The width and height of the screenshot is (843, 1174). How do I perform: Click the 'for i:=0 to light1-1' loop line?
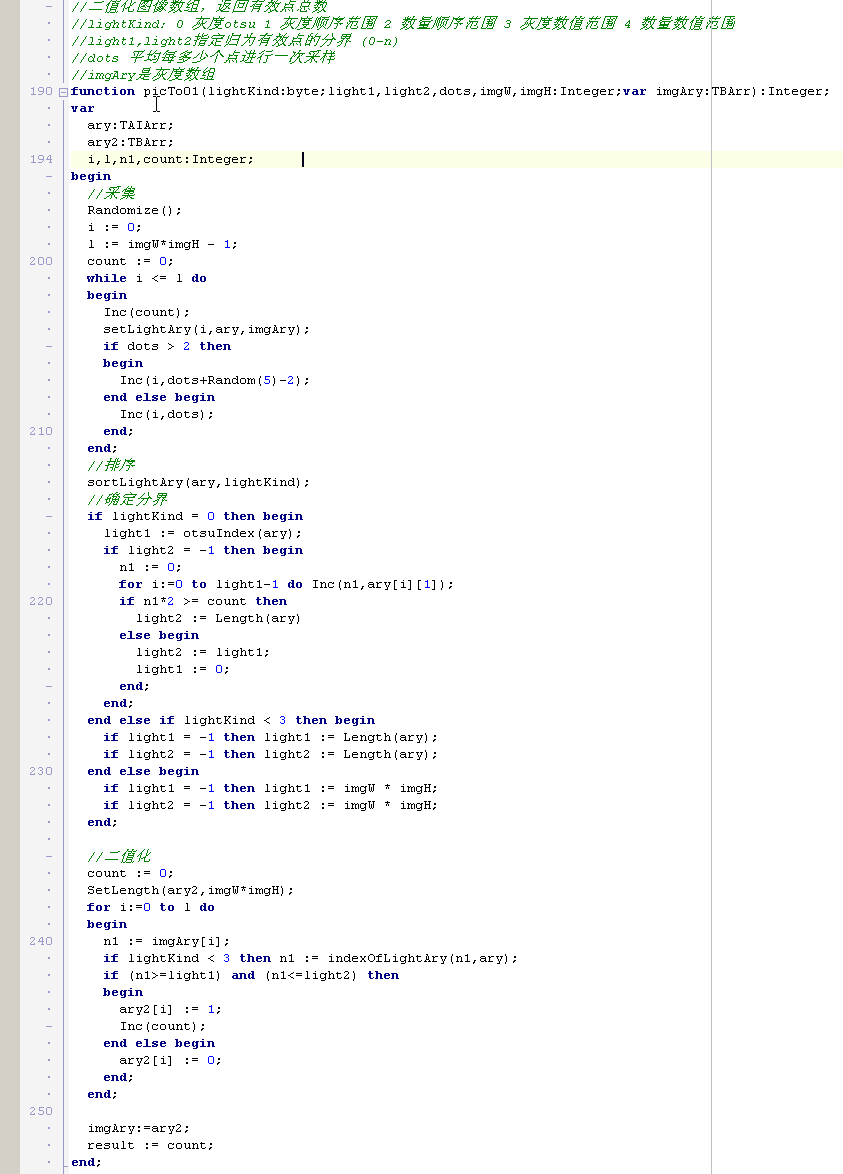pos(287,584)
